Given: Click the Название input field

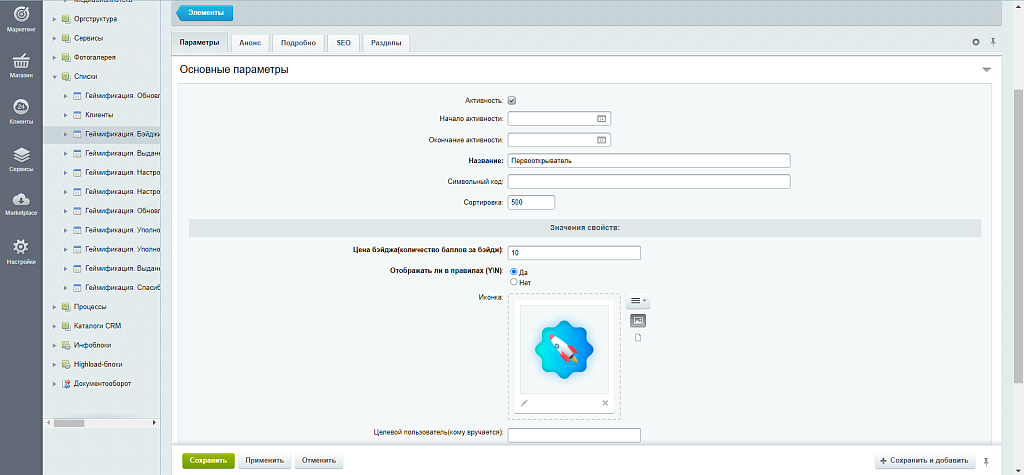Looking at the screenshot, I should 648,160.
